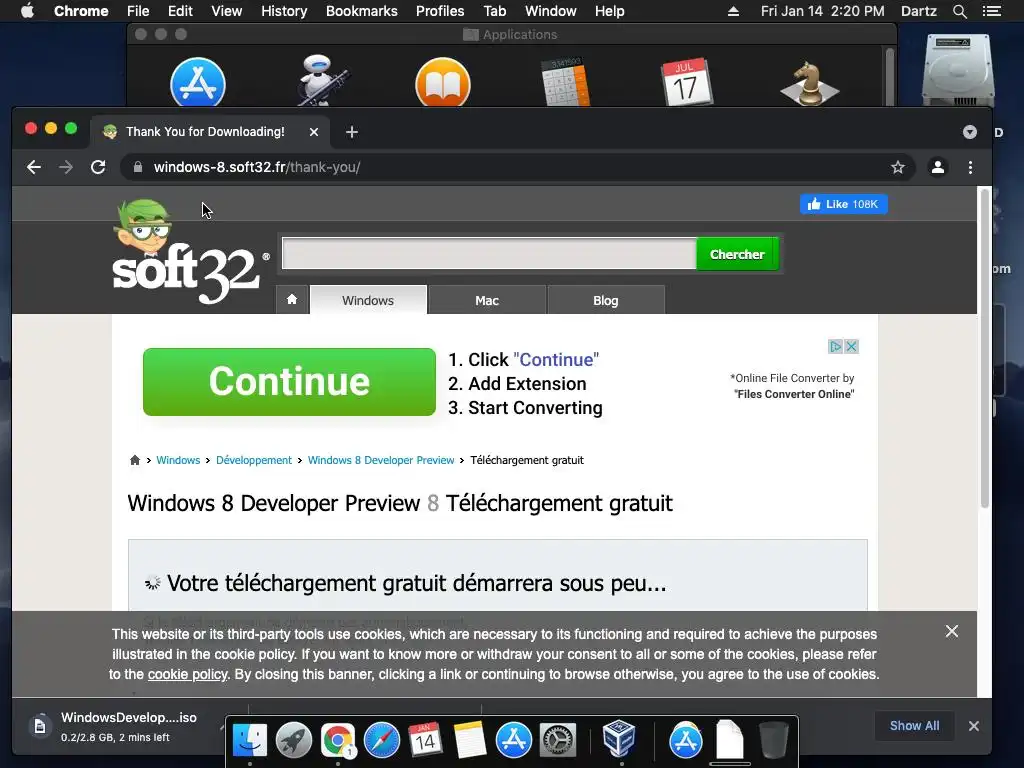Viewport: 1024px width, 768px height.
Task: Open a new tab with the plus button
Action: pyautogui.click(x=352, y=132)
